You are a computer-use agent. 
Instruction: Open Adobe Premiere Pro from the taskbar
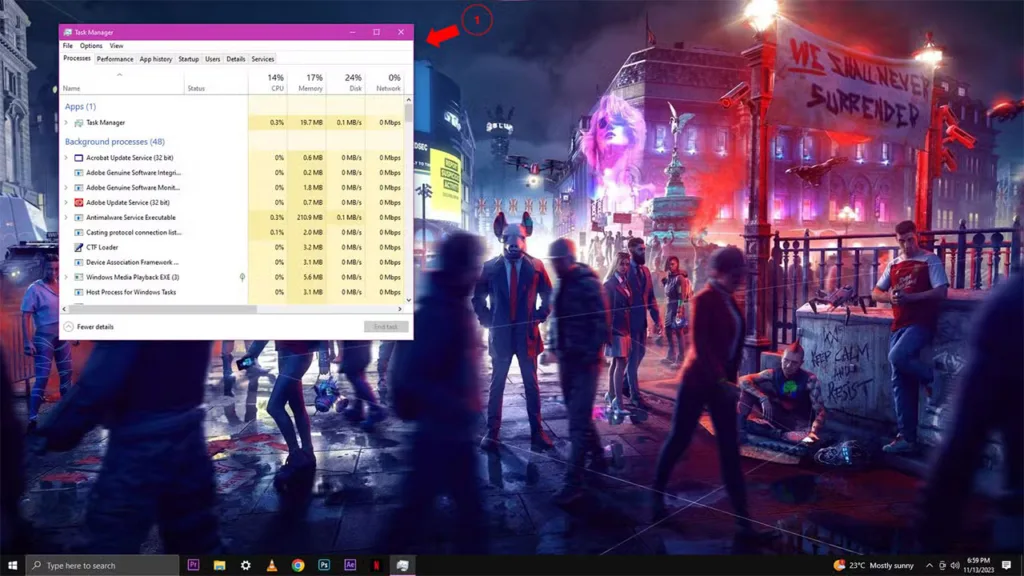point(193,565)
